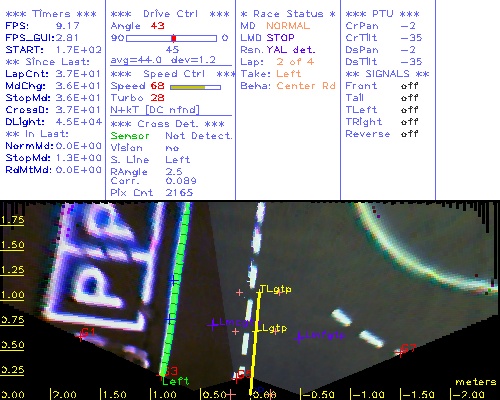This screenshot has width=500, height=400.
Task: Click the CrossD value 3.7E+01
Action: 78,110
